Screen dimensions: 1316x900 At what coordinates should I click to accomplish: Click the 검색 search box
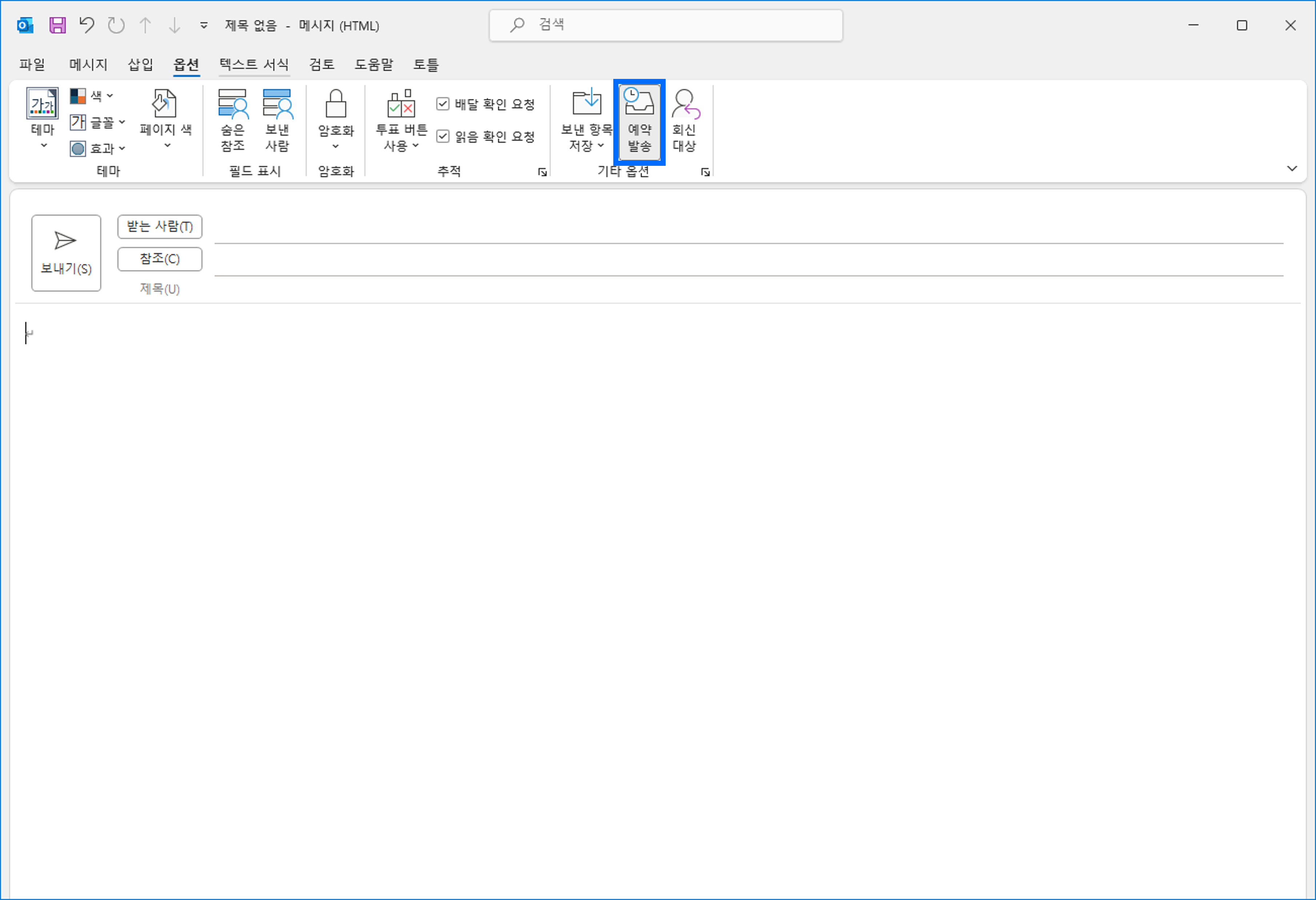coord(665,25)
